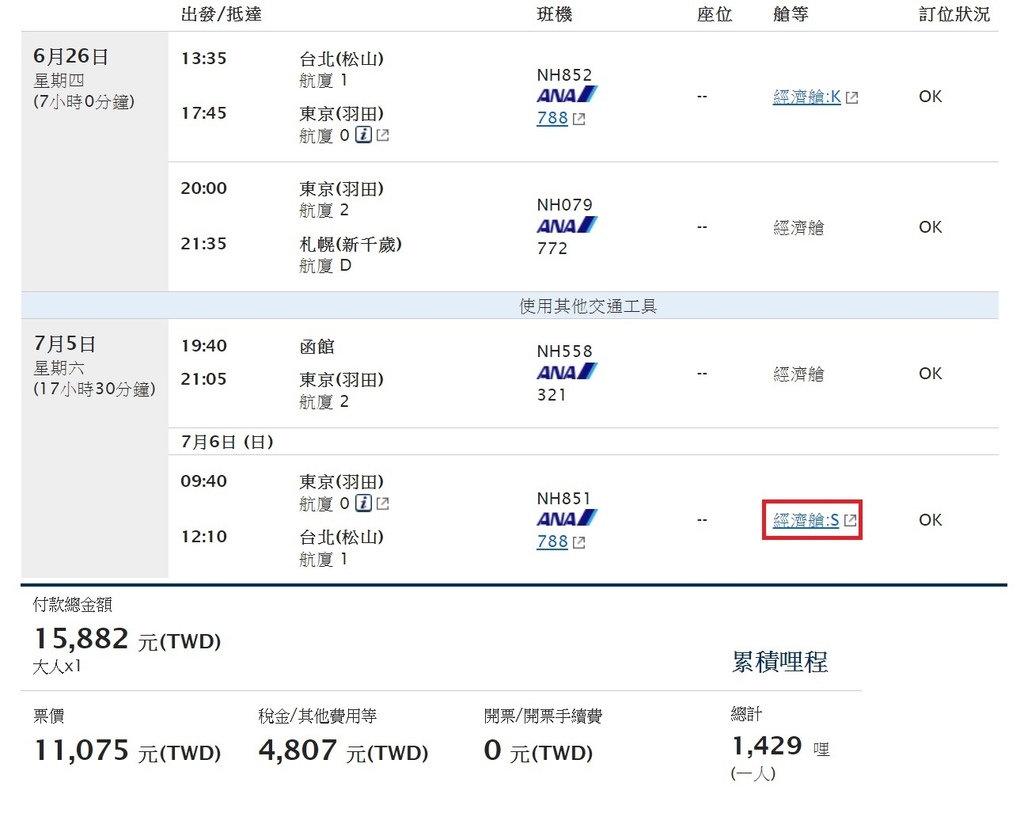Click arrival time 17:45
This screenshot has width=1024, height=813.
pyautogui.click(x=204, y=114)
